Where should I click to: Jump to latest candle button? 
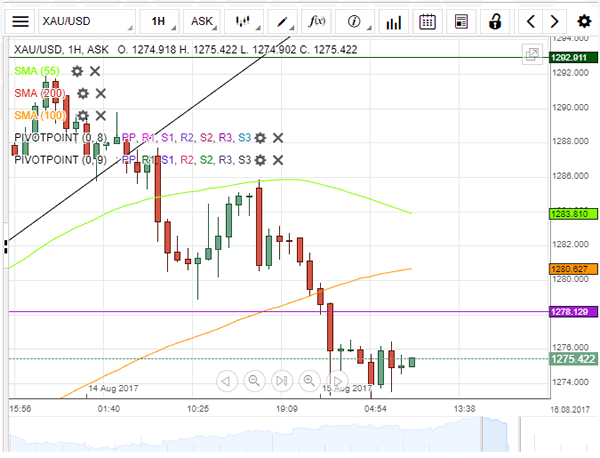click(282, 381)
